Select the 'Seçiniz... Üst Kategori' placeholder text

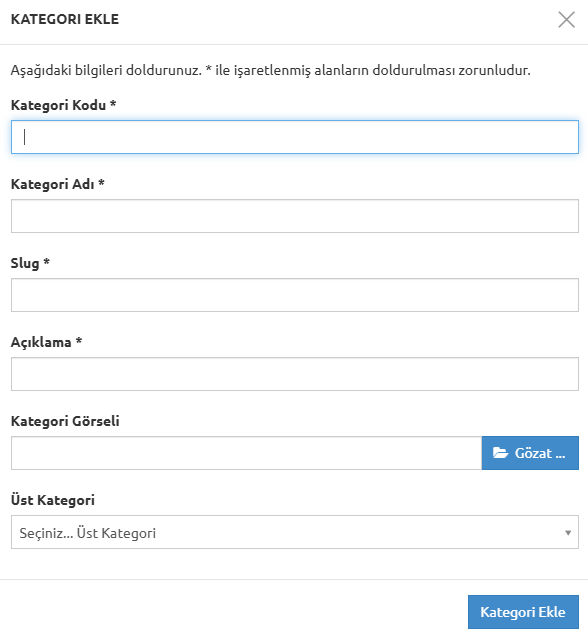coord(88,533)
